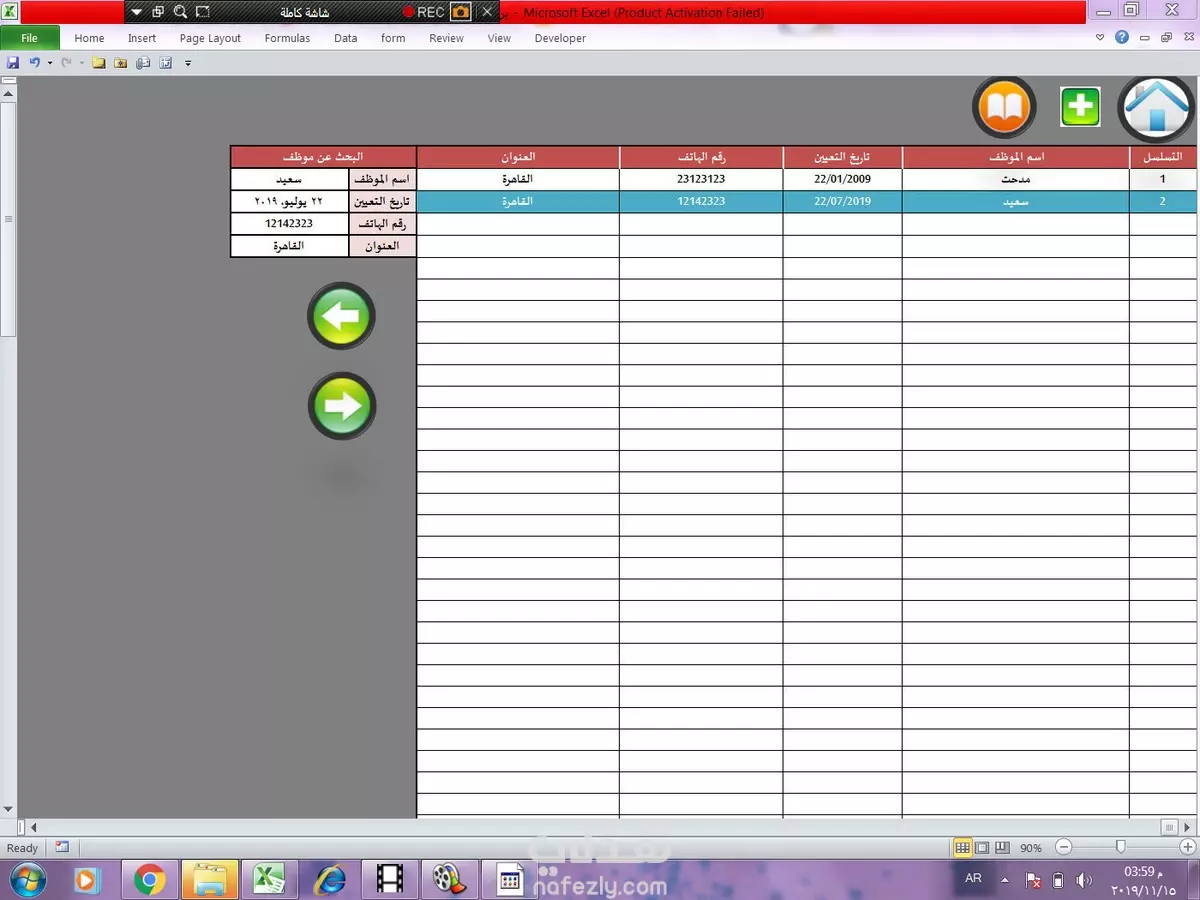This screenshot has height=900, width=1200.
Task: Click the horizontal scrollbar right arrow
Action: coord(1187,827)
